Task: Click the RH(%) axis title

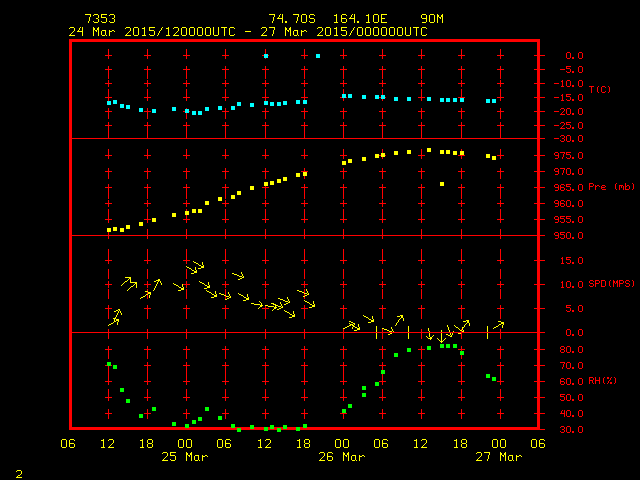Action: click(x=602, y=381)
